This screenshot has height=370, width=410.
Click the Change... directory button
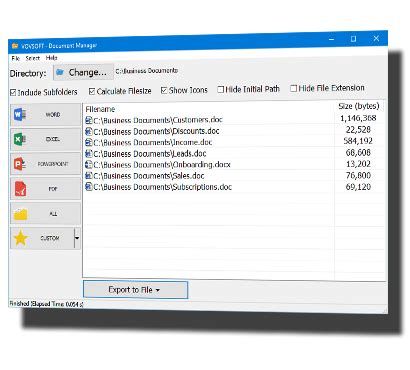click(x=83, y=72)
